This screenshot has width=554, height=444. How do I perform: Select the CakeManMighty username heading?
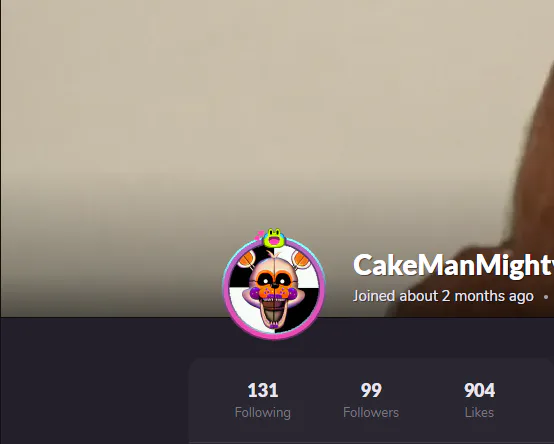click(453, 265)
